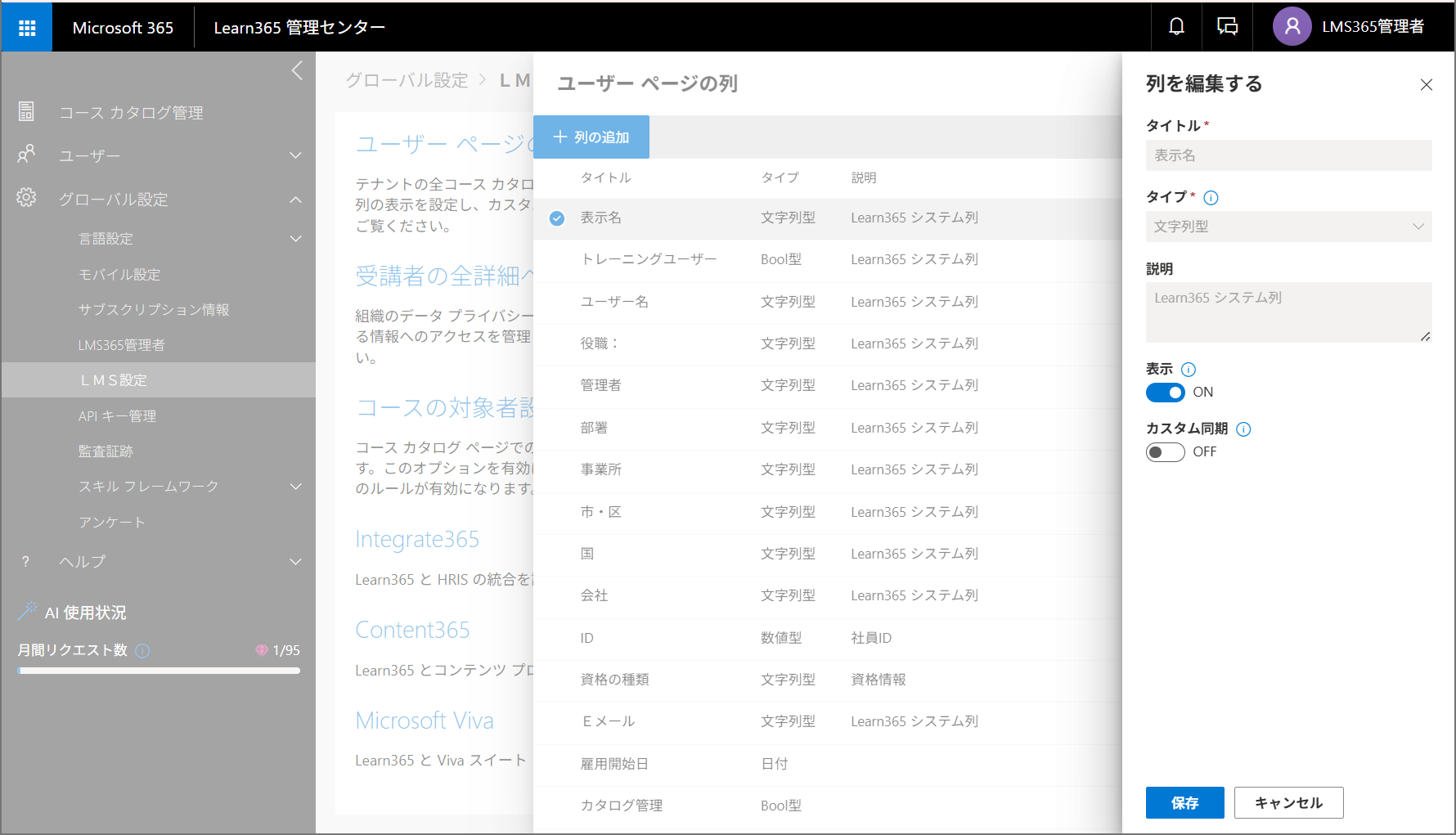Open the グローバル設定 breadcrumb link
The width and height of the screenshot is (1456, 835).
coord(407,80)
